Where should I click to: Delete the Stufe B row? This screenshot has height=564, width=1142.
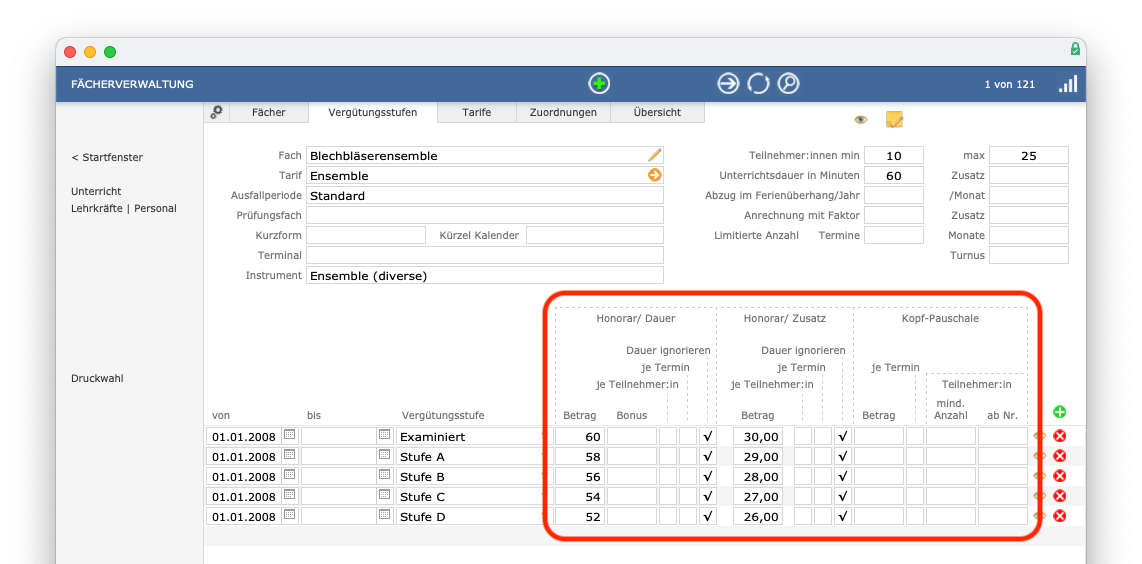1060,476
